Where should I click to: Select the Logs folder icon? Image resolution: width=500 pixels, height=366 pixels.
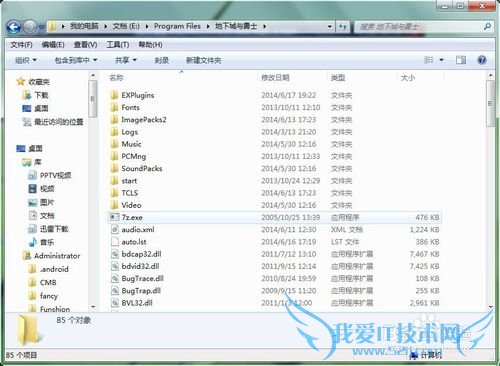[114, 132]
